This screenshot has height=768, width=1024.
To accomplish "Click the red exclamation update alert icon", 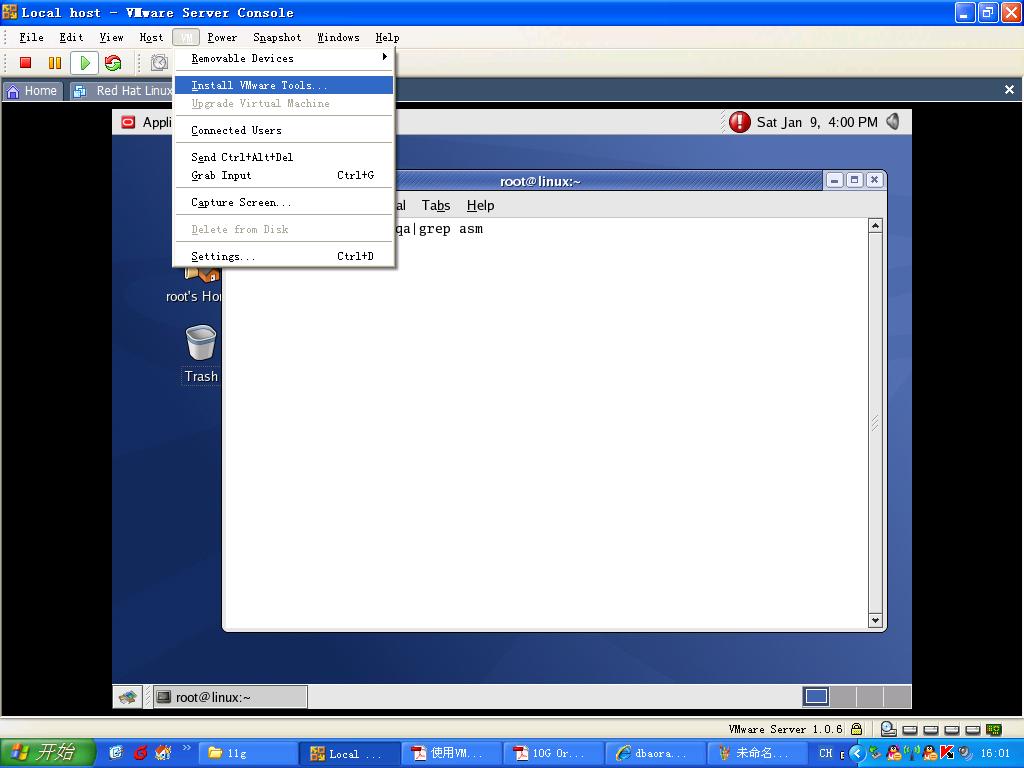I will coord(739,122).
